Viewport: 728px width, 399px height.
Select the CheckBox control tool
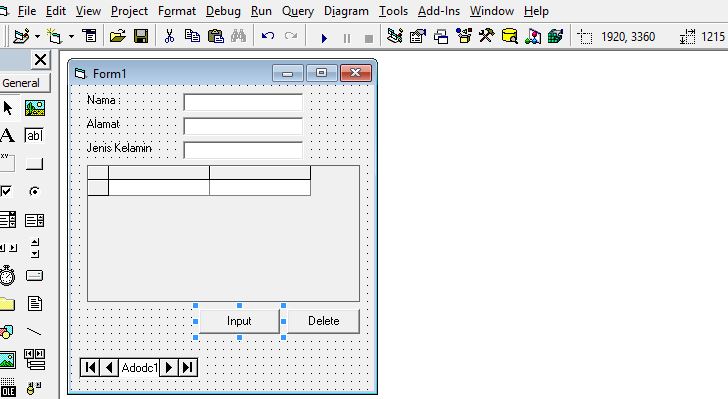(6, 191)
